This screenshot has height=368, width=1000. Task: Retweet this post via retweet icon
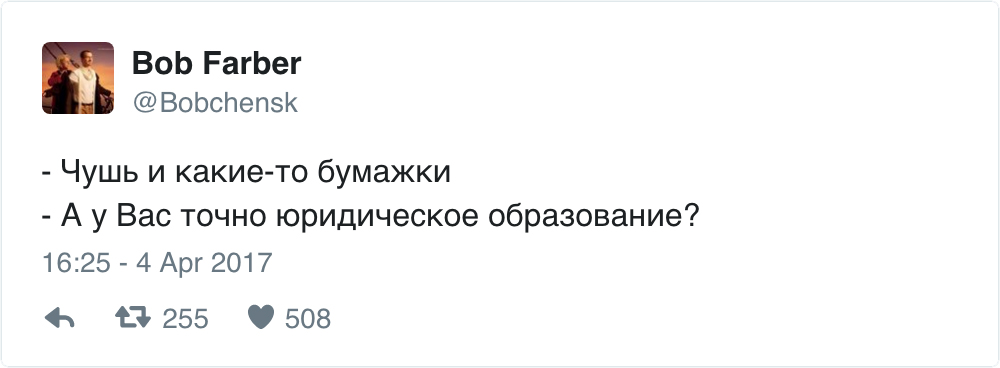(133, 317)
